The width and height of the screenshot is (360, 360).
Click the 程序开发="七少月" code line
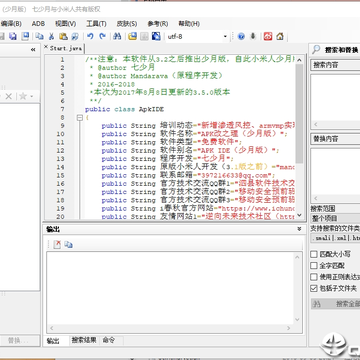pyautogui.click(x=168, y=159)
